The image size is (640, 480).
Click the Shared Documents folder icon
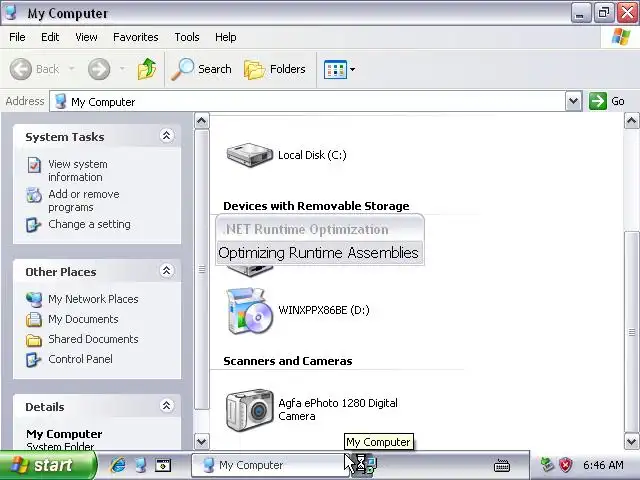[34, 340]
